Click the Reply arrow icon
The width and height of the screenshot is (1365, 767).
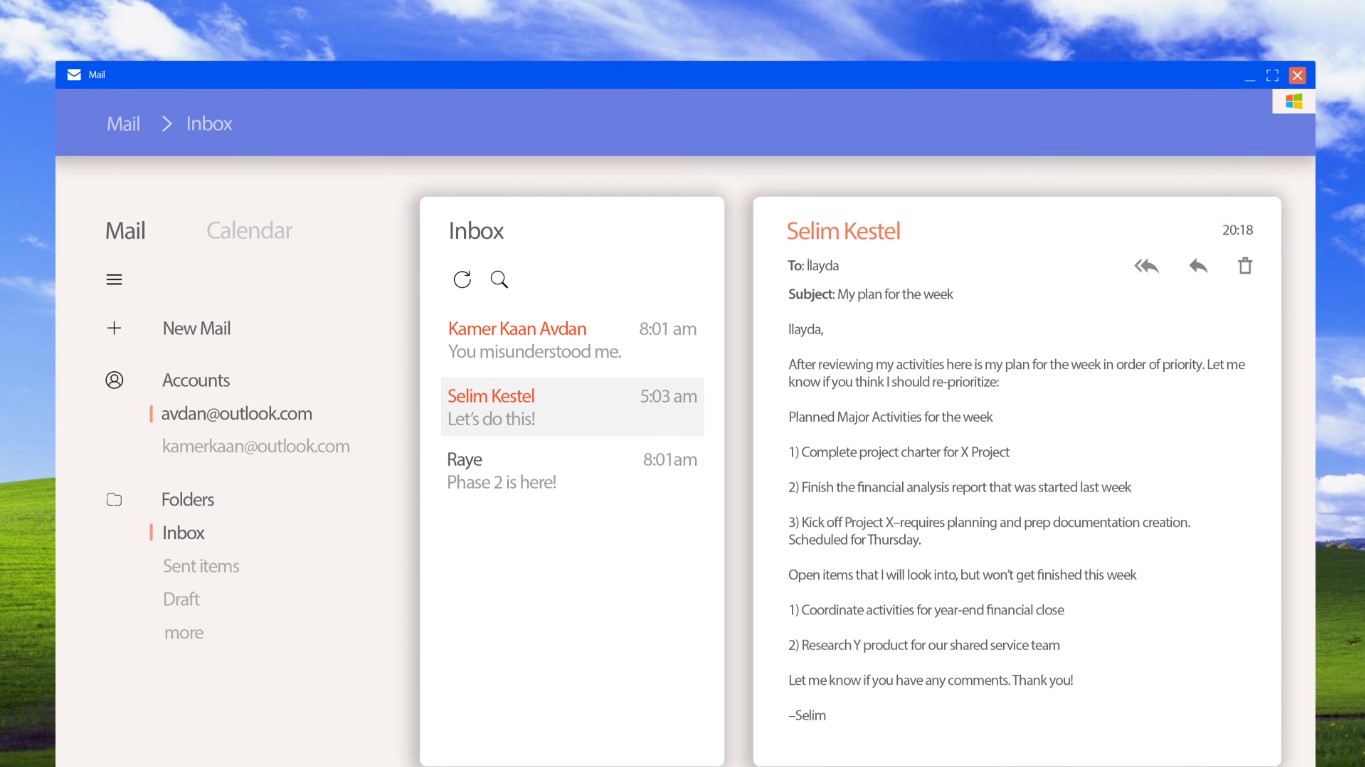coord(1198,266)
